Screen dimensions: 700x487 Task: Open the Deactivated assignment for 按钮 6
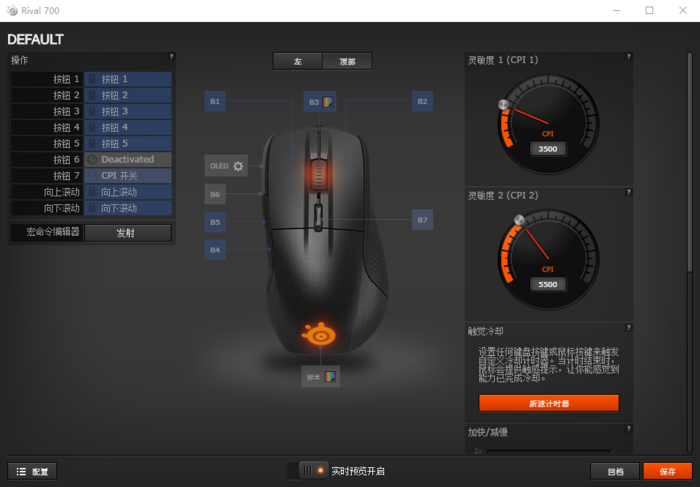[128, 159]
